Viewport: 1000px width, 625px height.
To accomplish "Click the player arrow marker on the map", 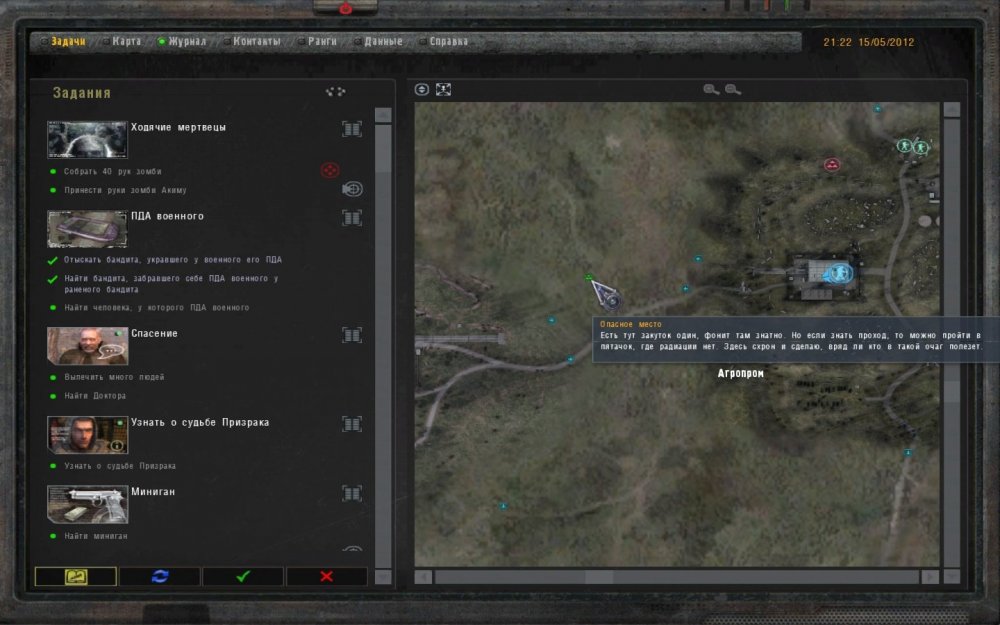I will click(605, 295).
